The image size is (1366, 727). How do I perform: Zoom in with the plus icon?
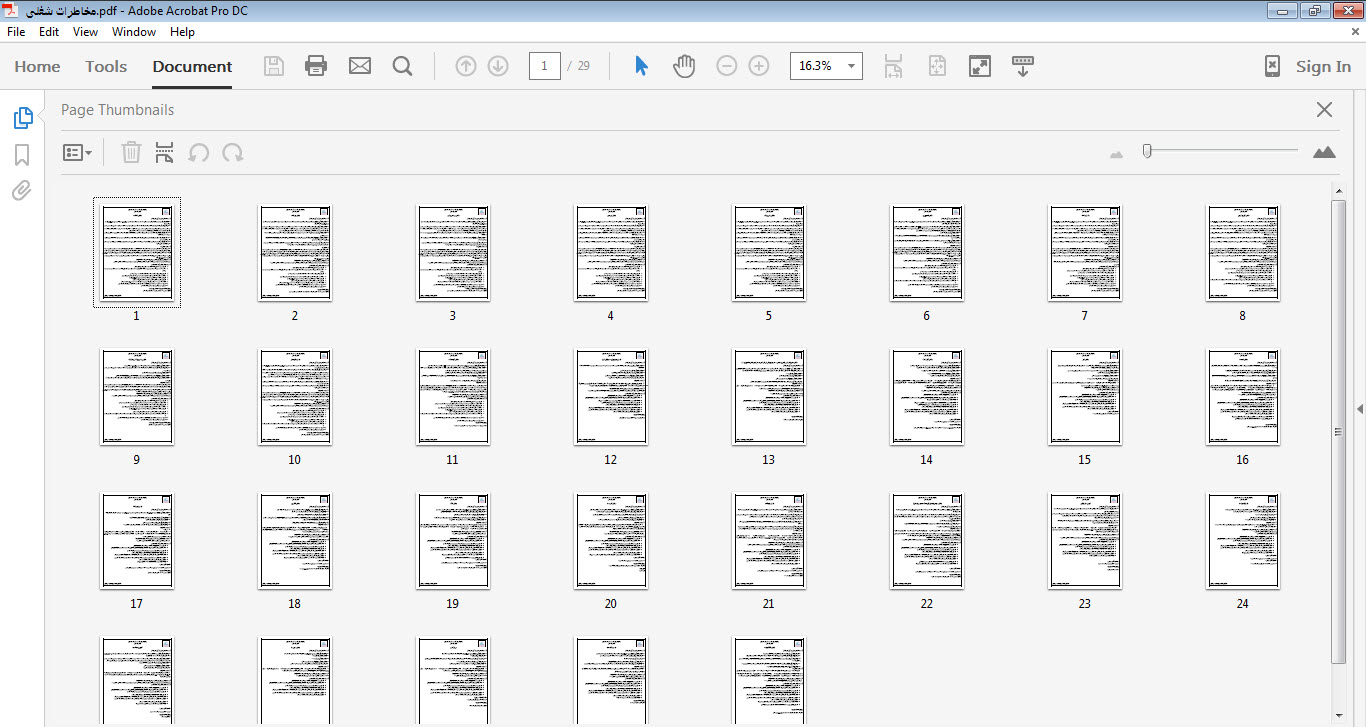click(x=759, y=66)
